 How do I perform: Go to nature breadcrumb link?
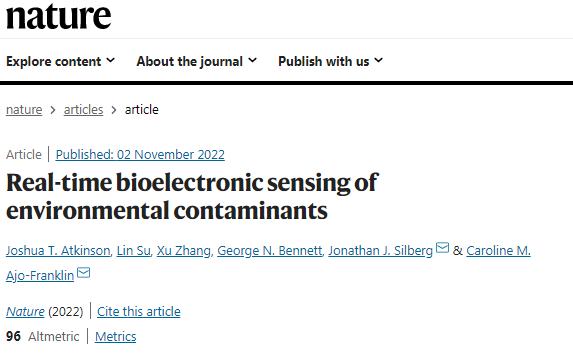24,110
